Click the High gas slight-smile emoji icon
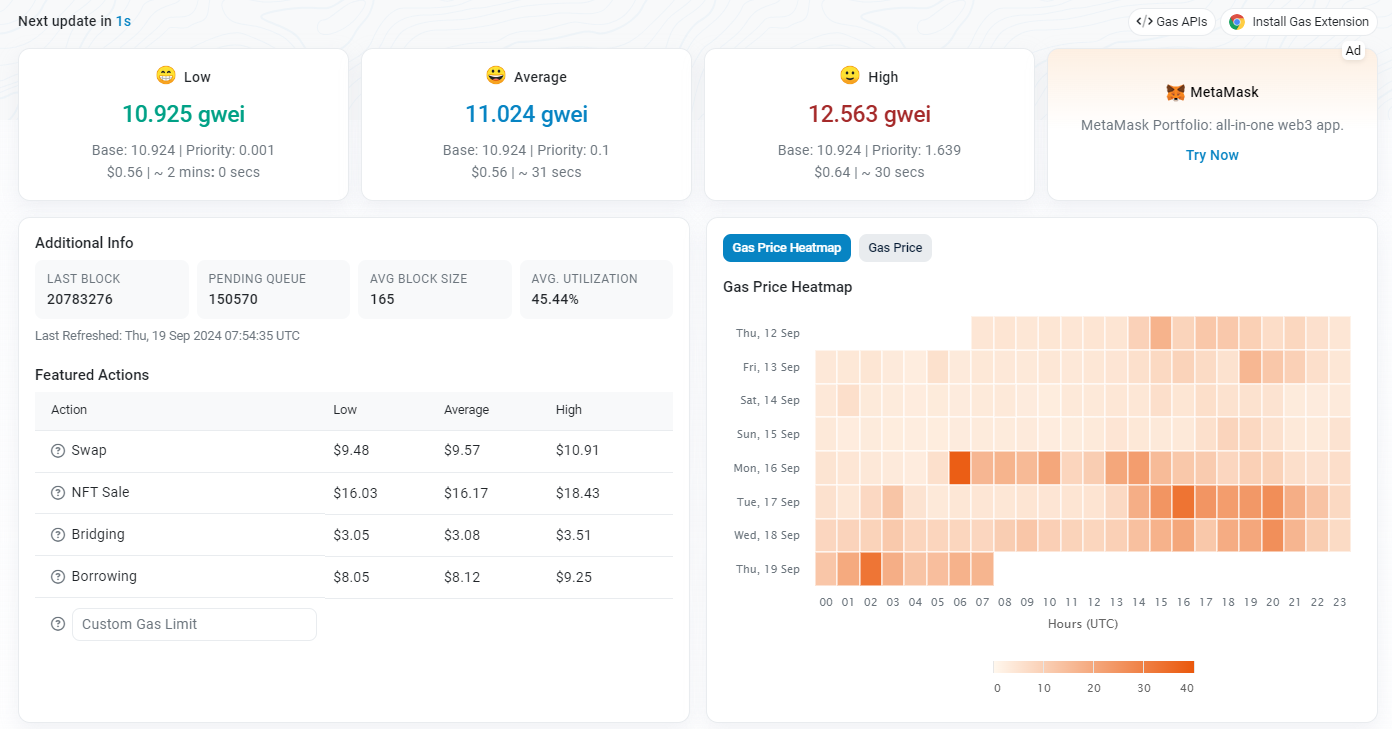 [x=850, y=75]
